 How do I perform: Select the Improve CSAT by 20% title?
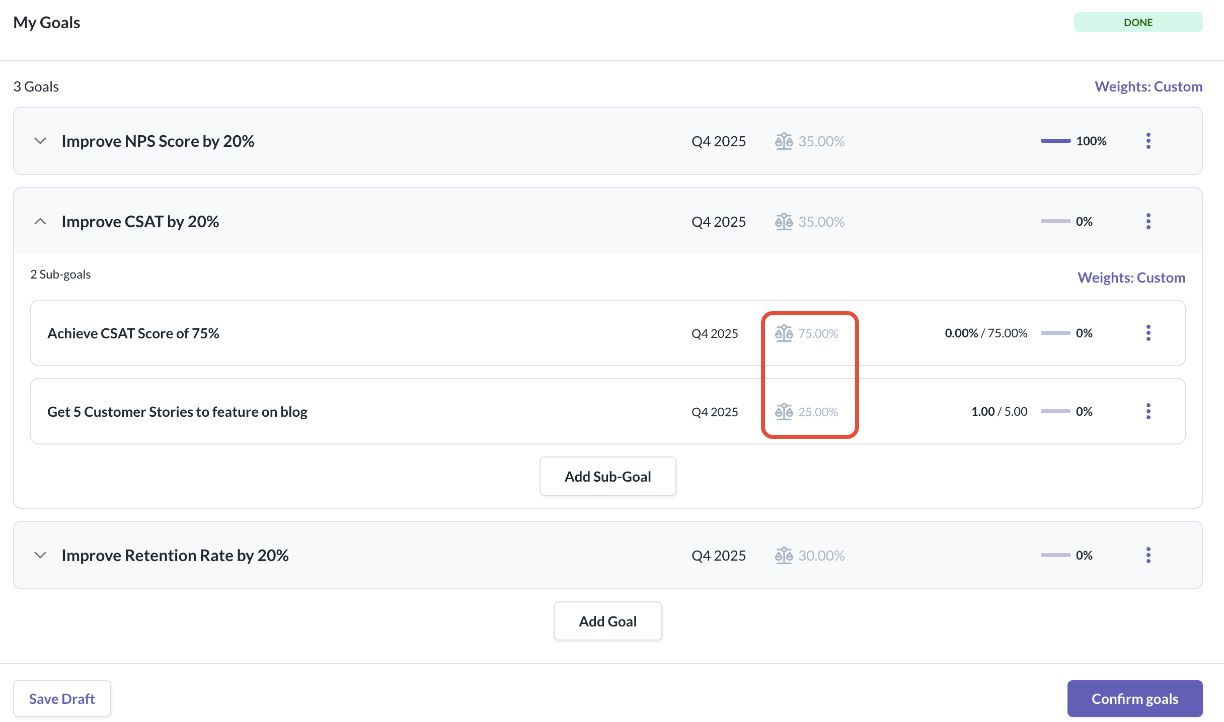pos(140,221)
